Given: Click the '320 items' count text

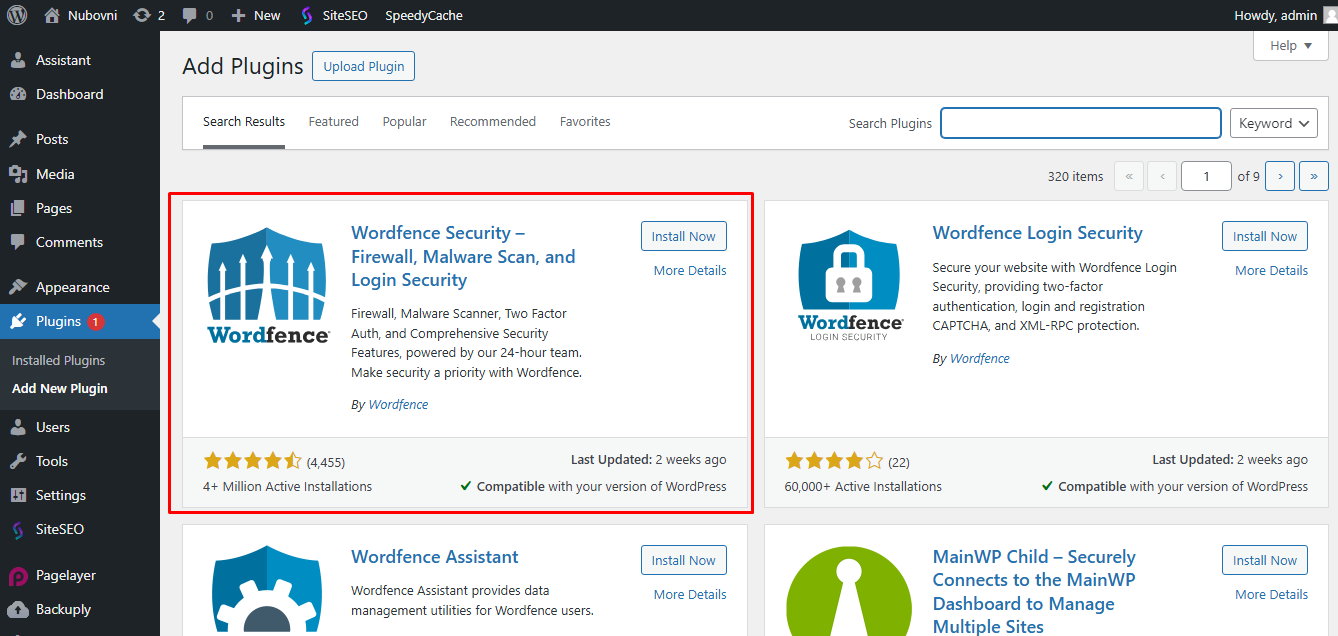Looking at the screenshot, I should pos(1076,176).
